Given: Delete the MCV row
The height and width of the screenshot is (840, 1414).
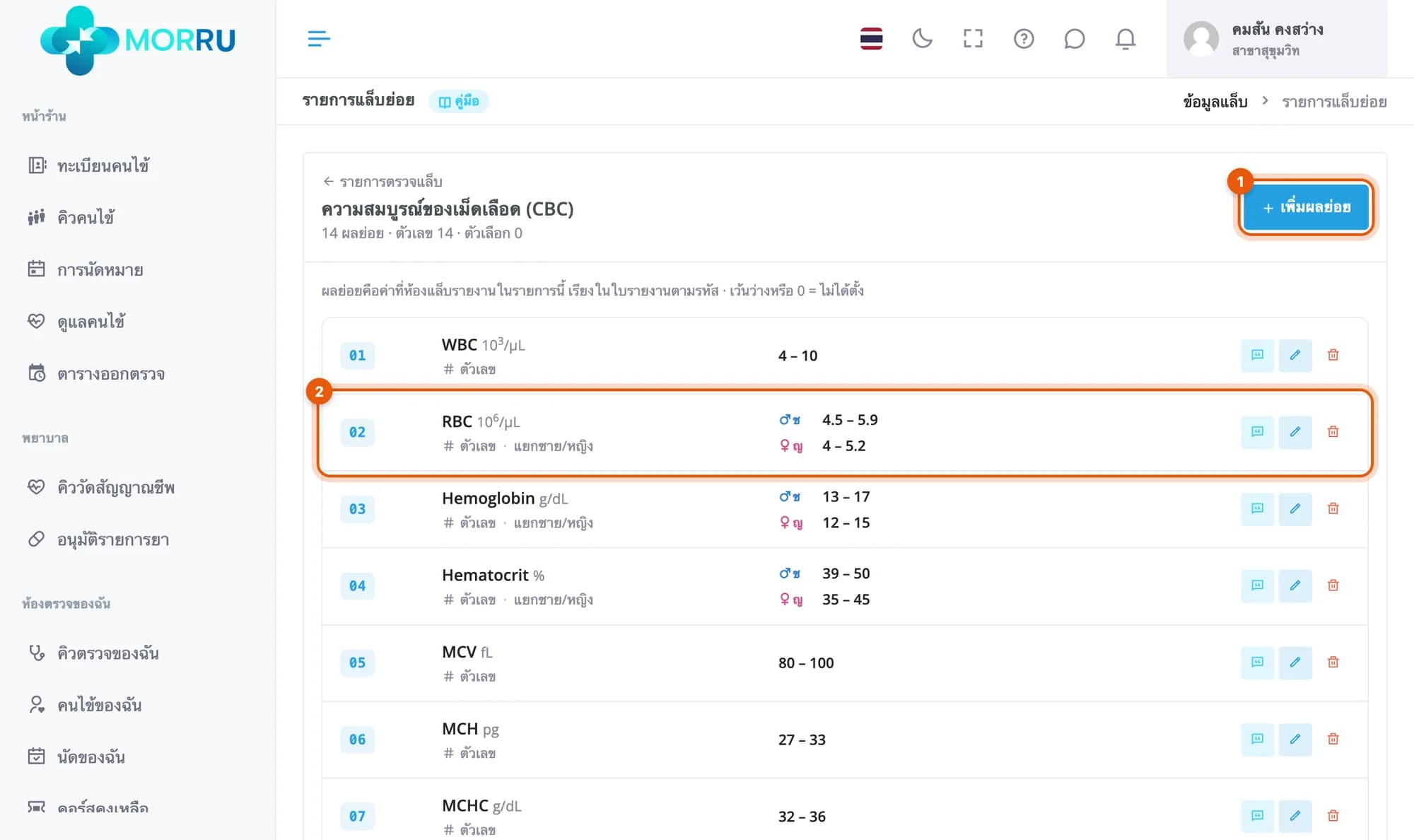Looking at the screenshot, I should click(x=1333, y=663).
